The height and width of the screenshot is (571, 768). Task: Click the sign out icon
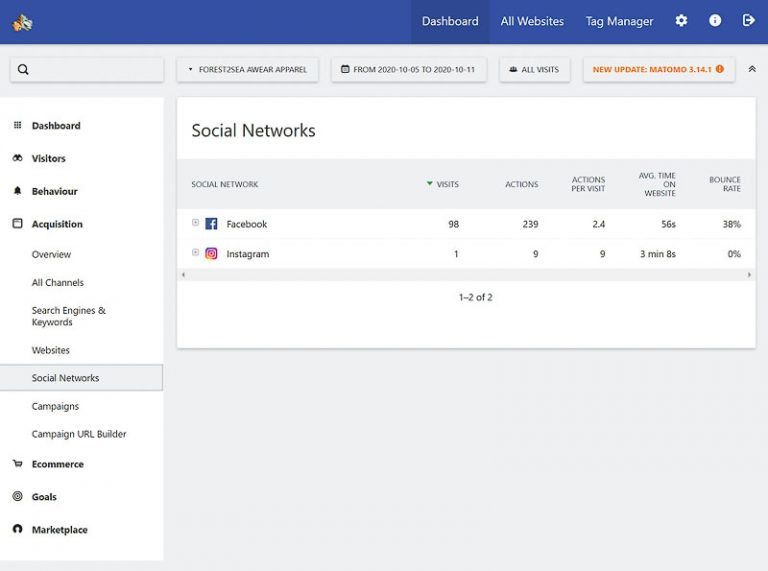point(749,21)
